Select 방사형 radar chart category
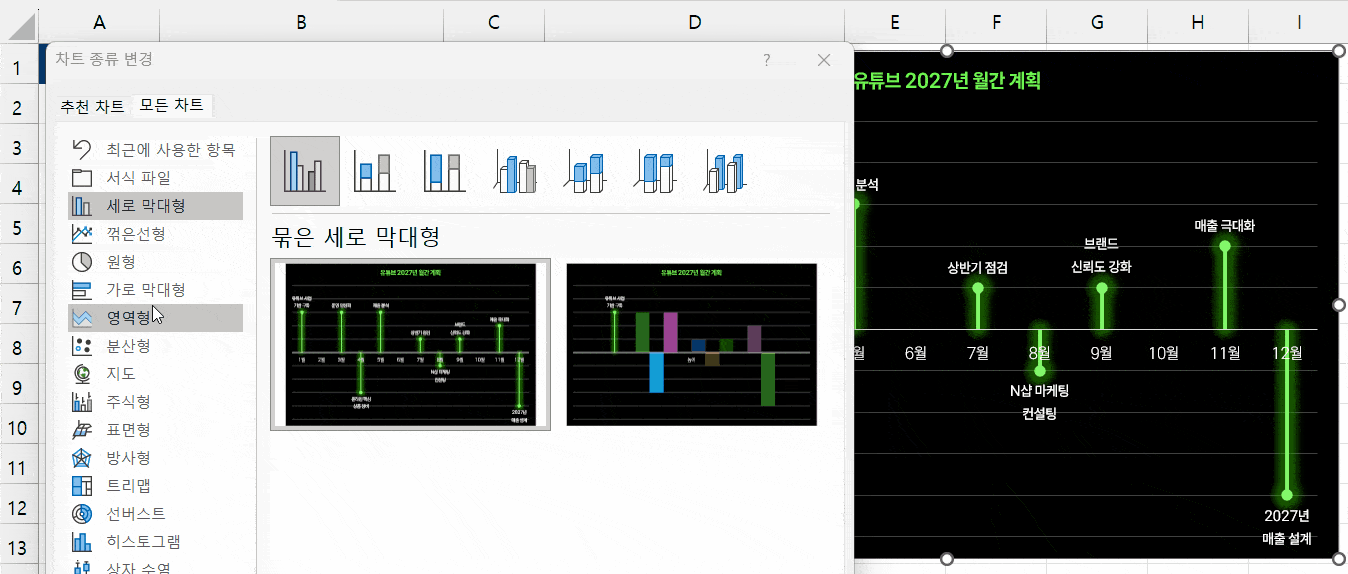Image resolution: width=1348 pixels, height=574 pixels. coord(128,458)
